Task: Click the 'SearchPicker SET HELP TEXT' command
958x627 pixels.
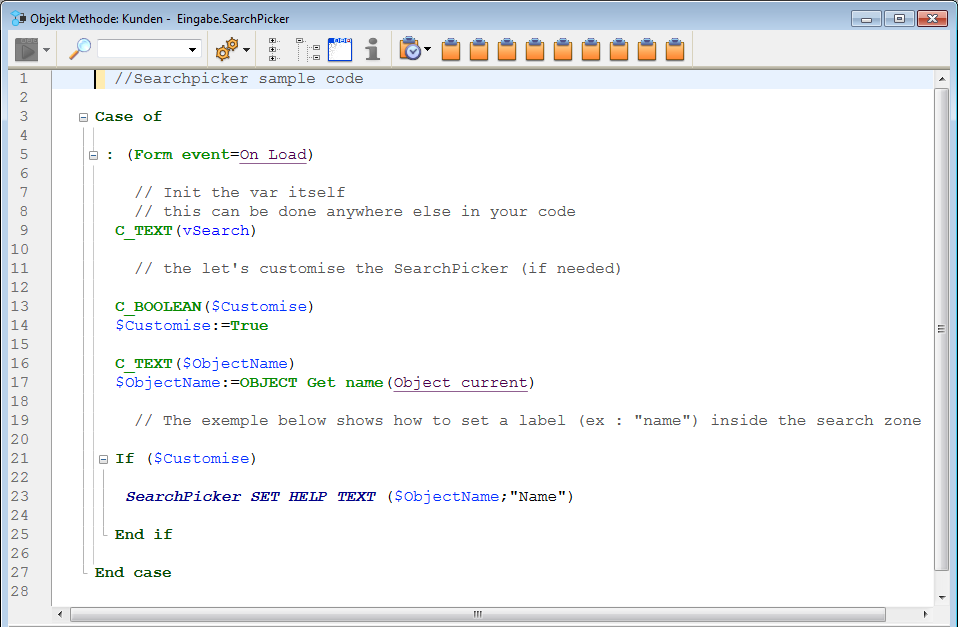Action: [250, 497]
